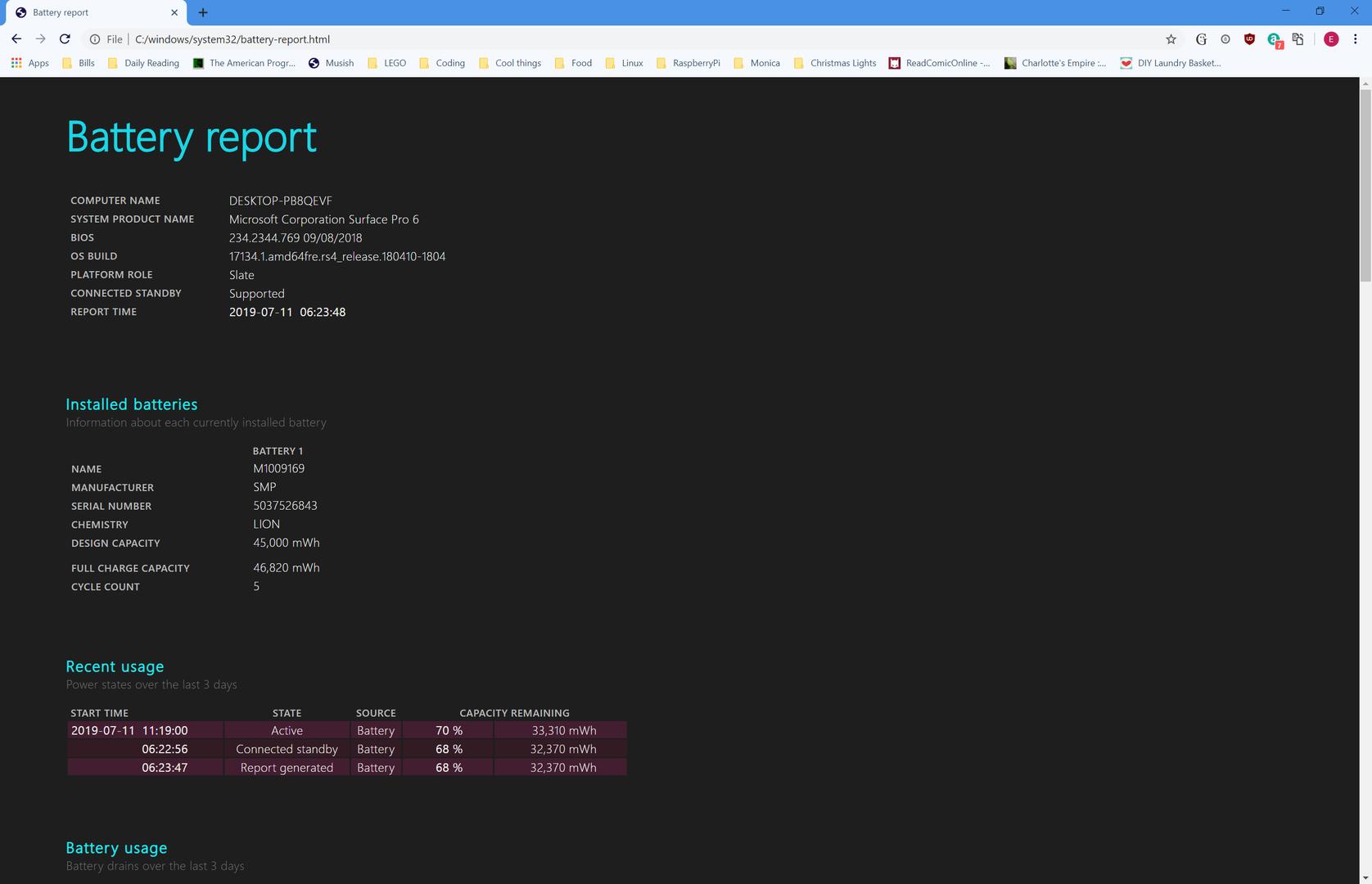Open the Chrome three-dot menu
This screenshot has height=884, width=1372.
coord(1355,39)
